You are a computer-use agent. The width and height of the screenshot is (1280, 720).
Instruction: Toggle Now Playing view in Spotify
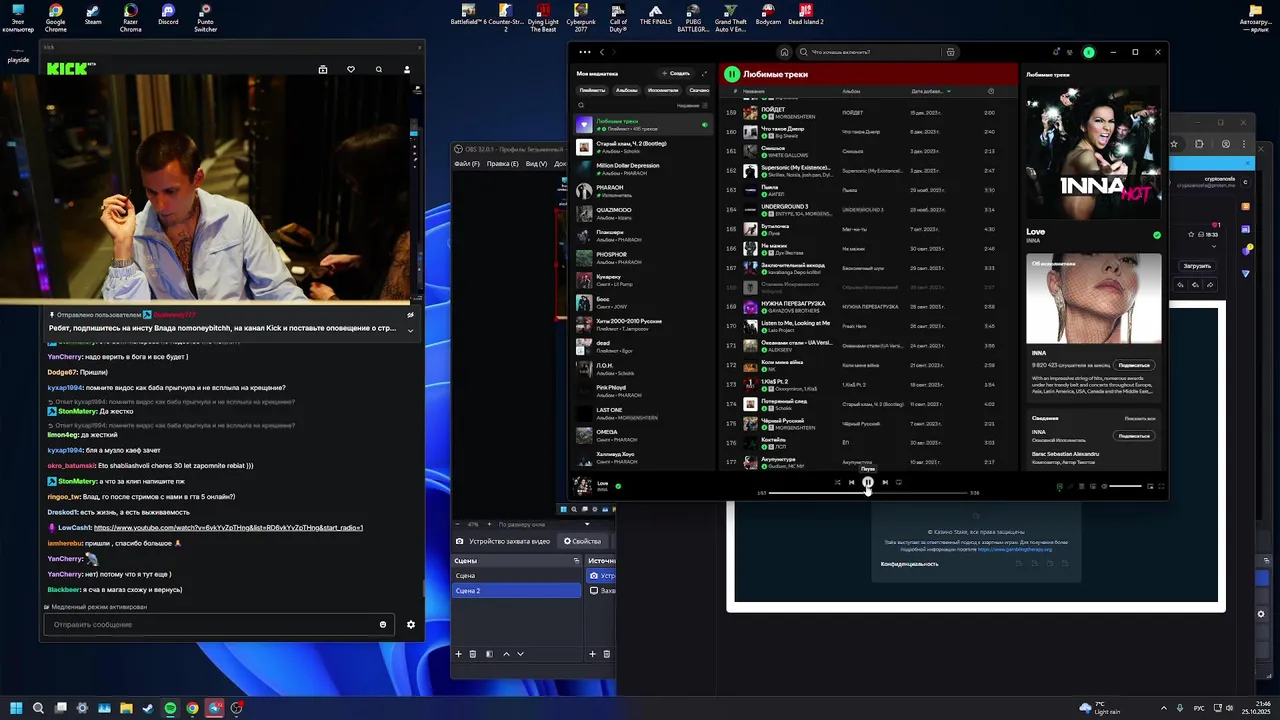click(1059, 486)
